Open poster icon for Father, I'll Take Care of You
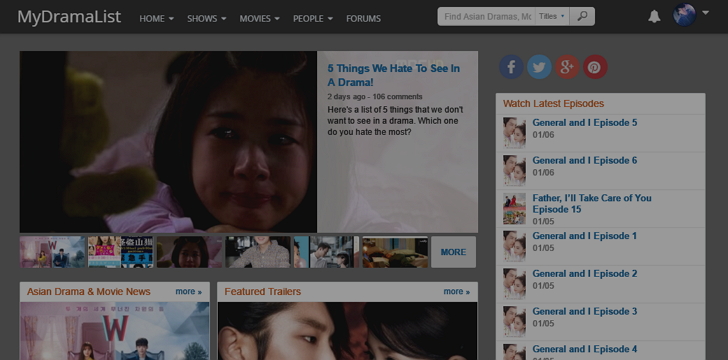Image resolution: width=728 pixels, height=360 pixels. (x=514, y=209)
